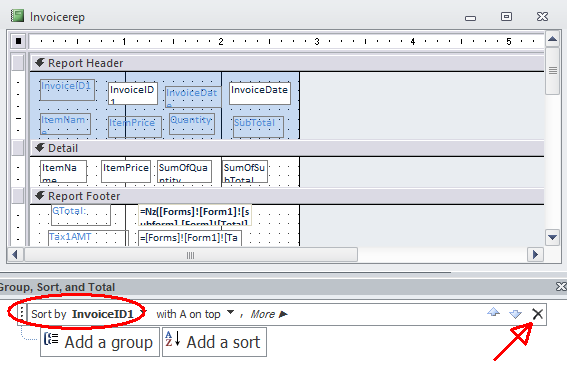
Task: Delete the Sort by InvoiceID1 row with X
Action: [x=537, y=314]
